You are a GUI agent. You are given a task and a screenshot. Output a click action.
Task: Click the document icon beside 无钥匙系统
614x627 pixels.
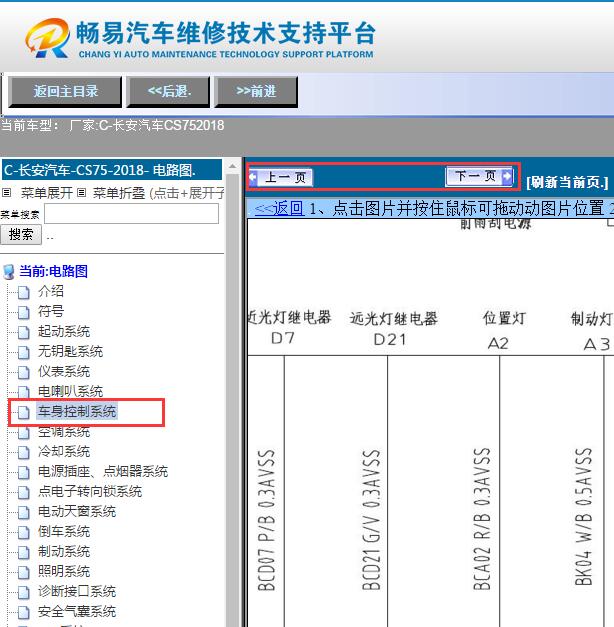(24, 352)
